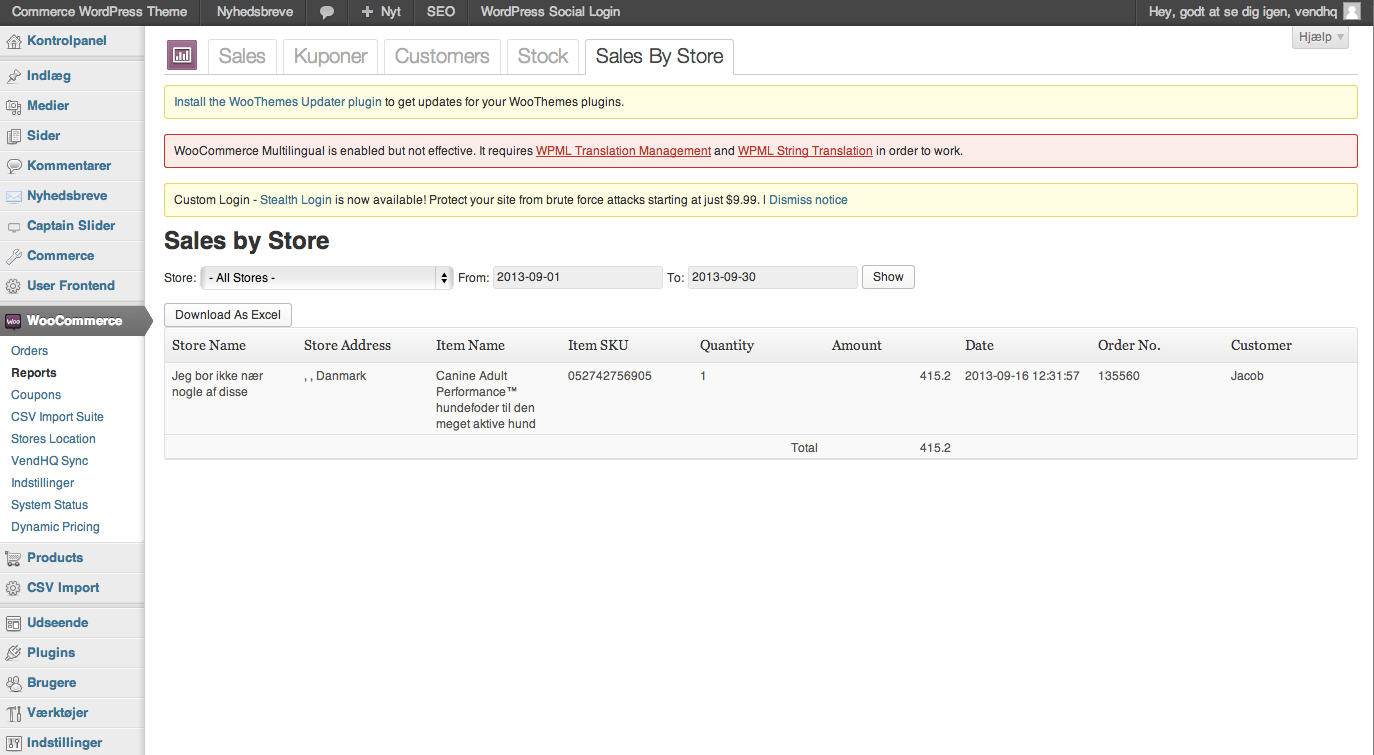The height and width of the screenshot is (755, 1374).
Task: Click the Plugins icon in sidebar
Action: (x=13, y=653)
